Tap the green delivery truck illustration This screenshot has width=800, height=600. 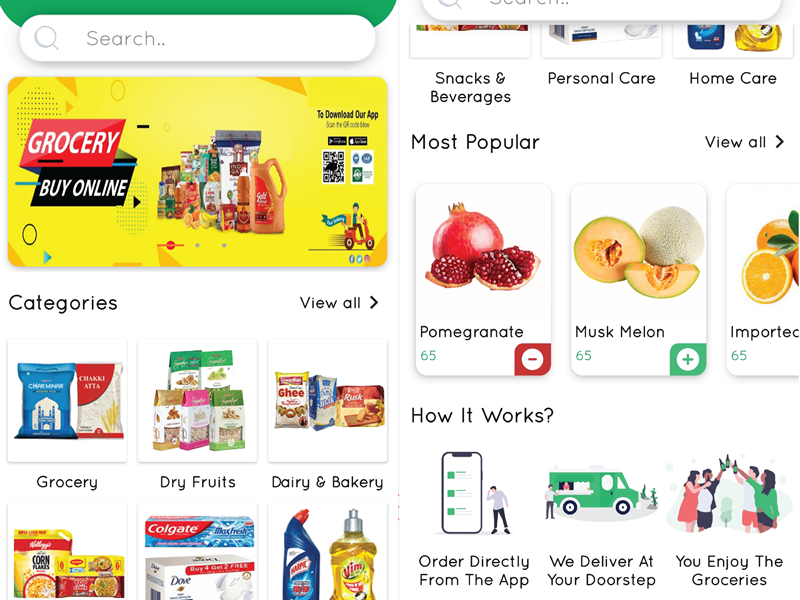(601, 492)
